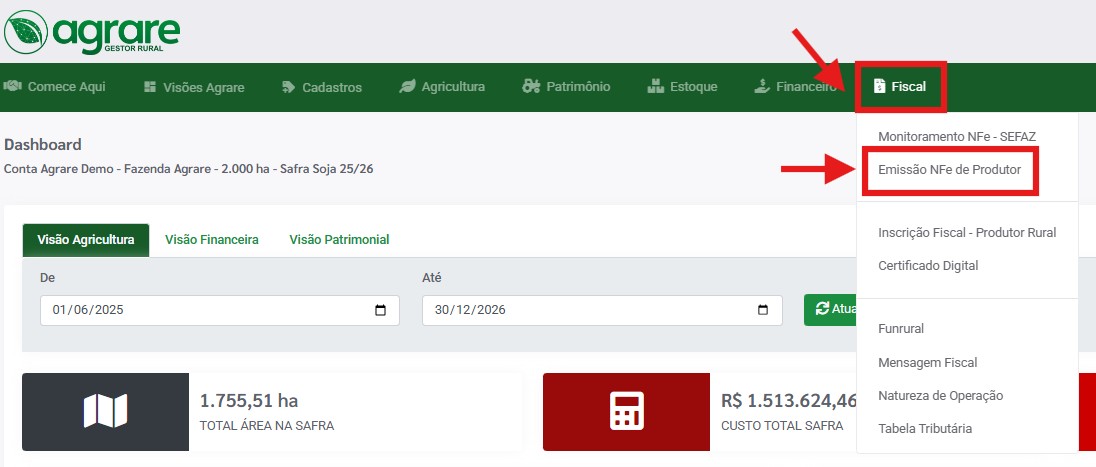Open Natureza de Operação entry
This screenshot has height=467, width=1096.
pyautogui.click(x=940, y=396)
